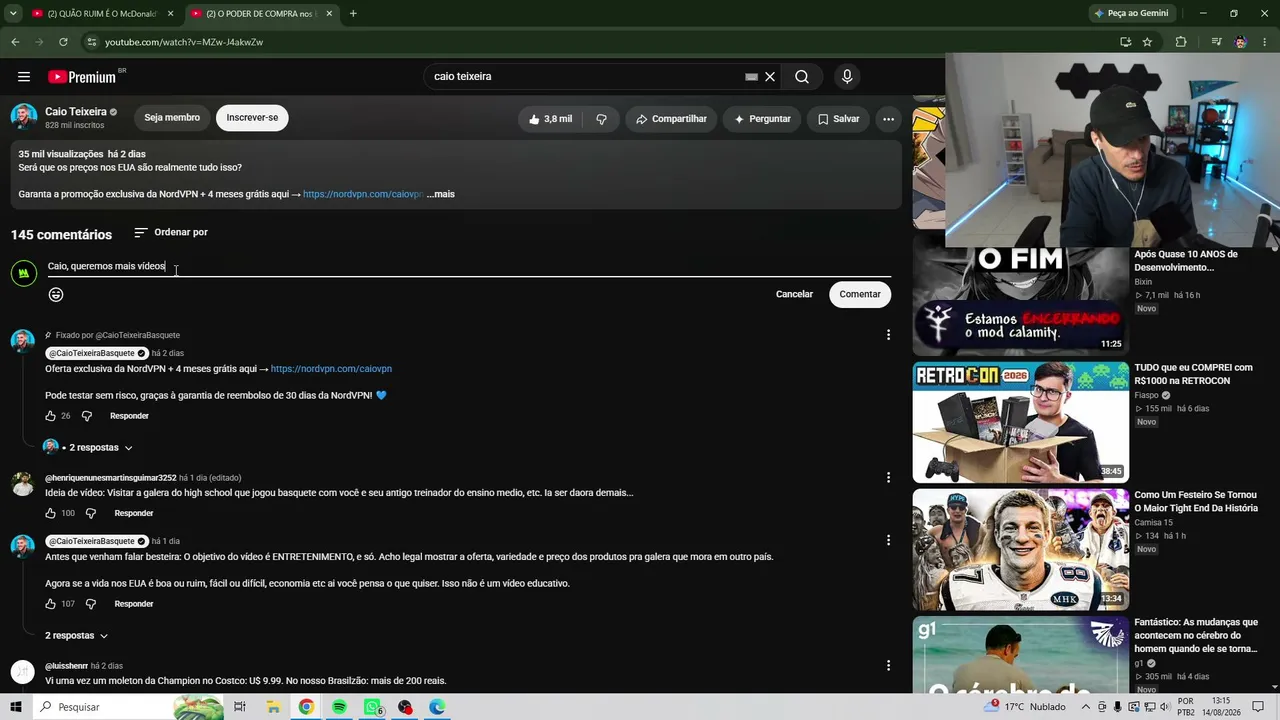This screenshot has height=720, width=1280.
Task: Open more actions menu beside Salvar
Action: [888, 119]
